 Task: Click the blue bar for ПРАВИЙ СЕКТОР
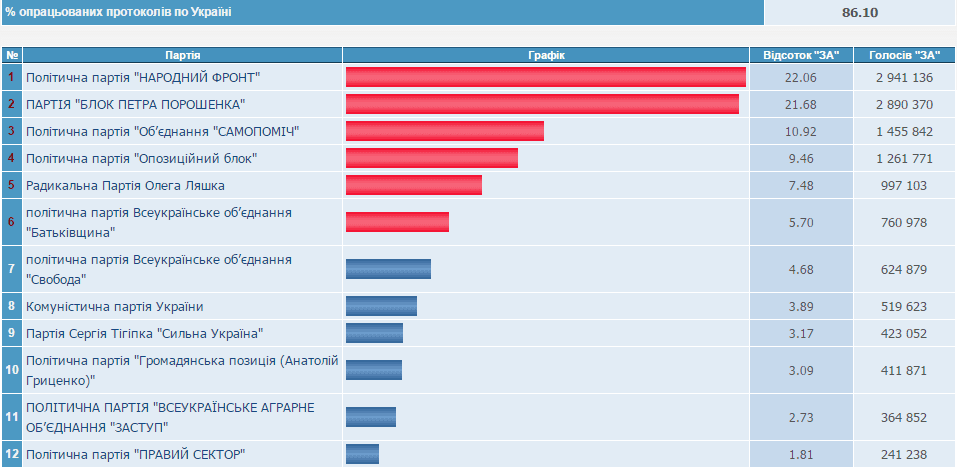pyautogui.click(x=363, y=454)
